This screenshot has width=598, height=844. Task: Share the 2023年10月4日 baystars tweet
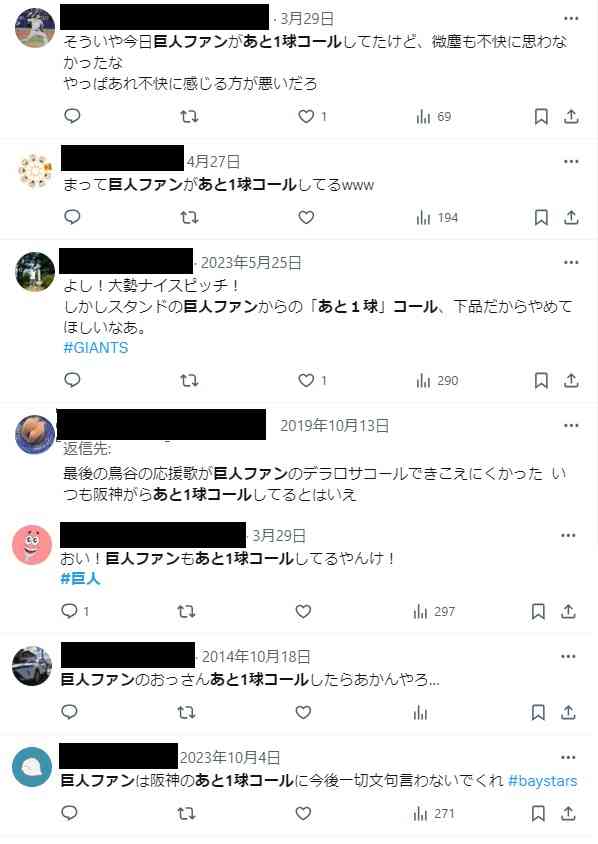pos(568,813)
